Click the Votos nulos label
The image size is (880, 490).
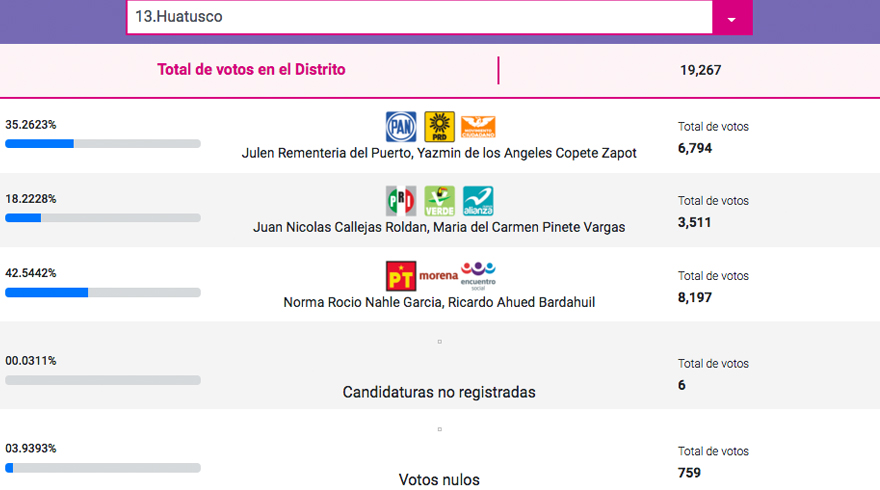click(x=439, y=480)
